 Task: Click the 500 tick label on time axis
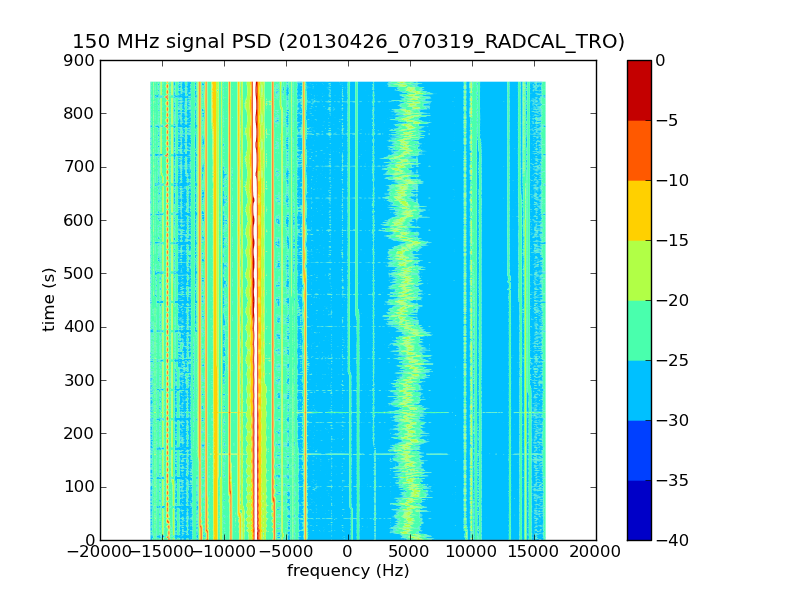click(79, 273)
